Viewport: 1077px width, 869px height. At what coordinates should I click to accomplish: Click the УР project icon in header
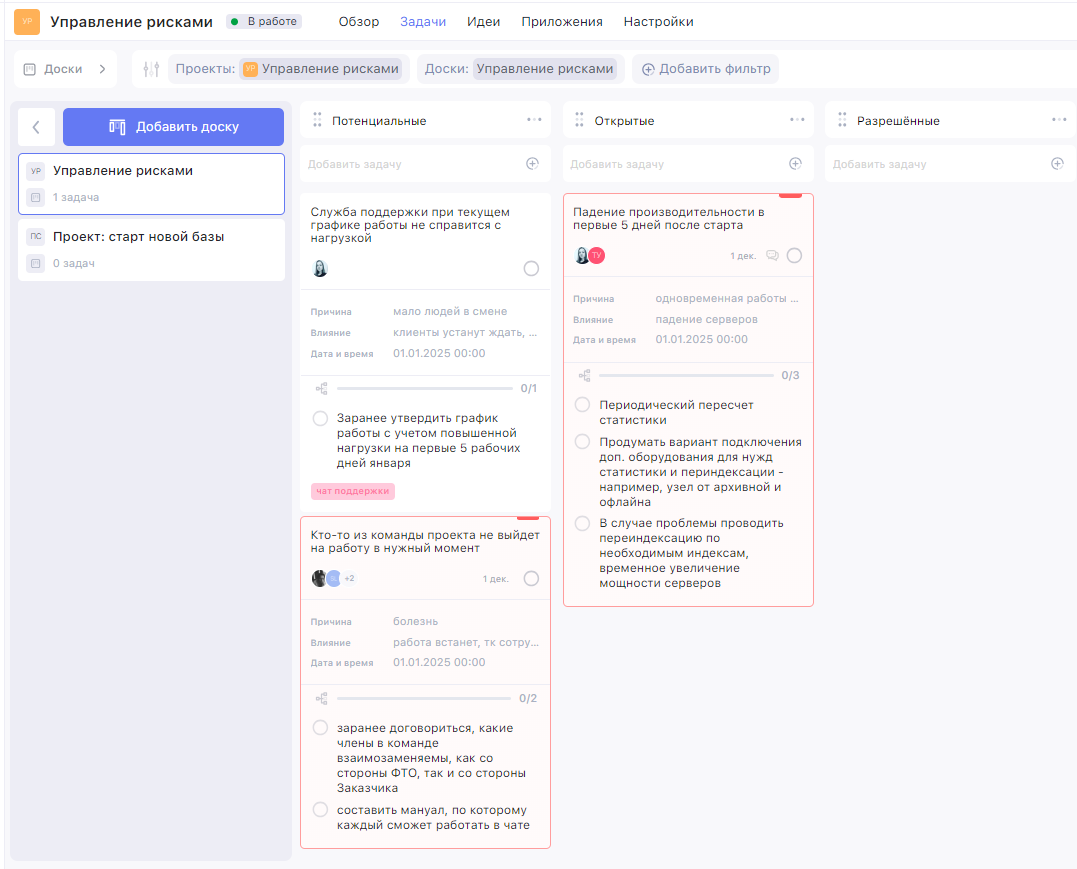(27, 22)
